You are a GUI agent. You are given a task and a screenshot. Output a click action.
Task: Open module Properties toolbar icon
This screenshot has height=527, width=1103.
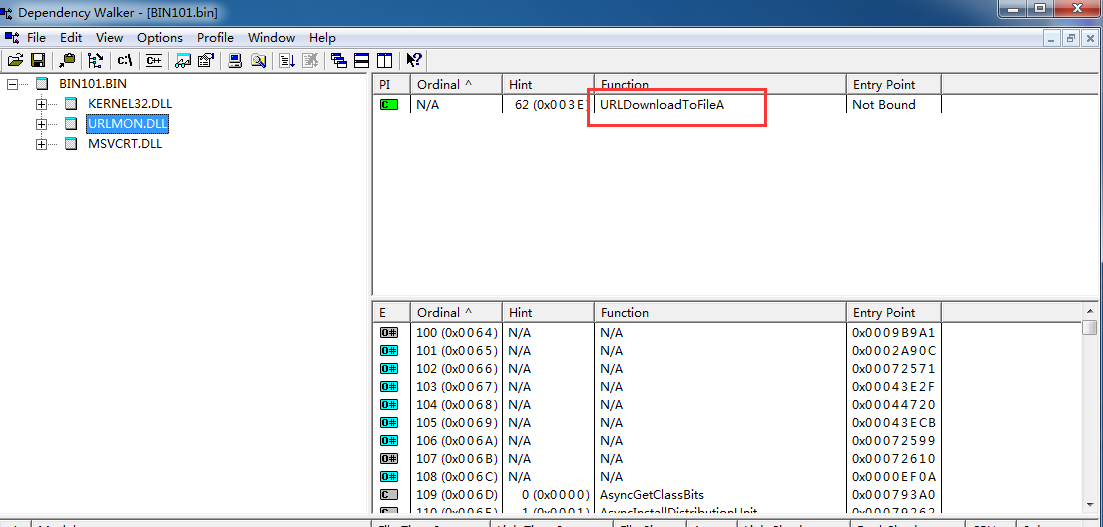pos(205,61)
